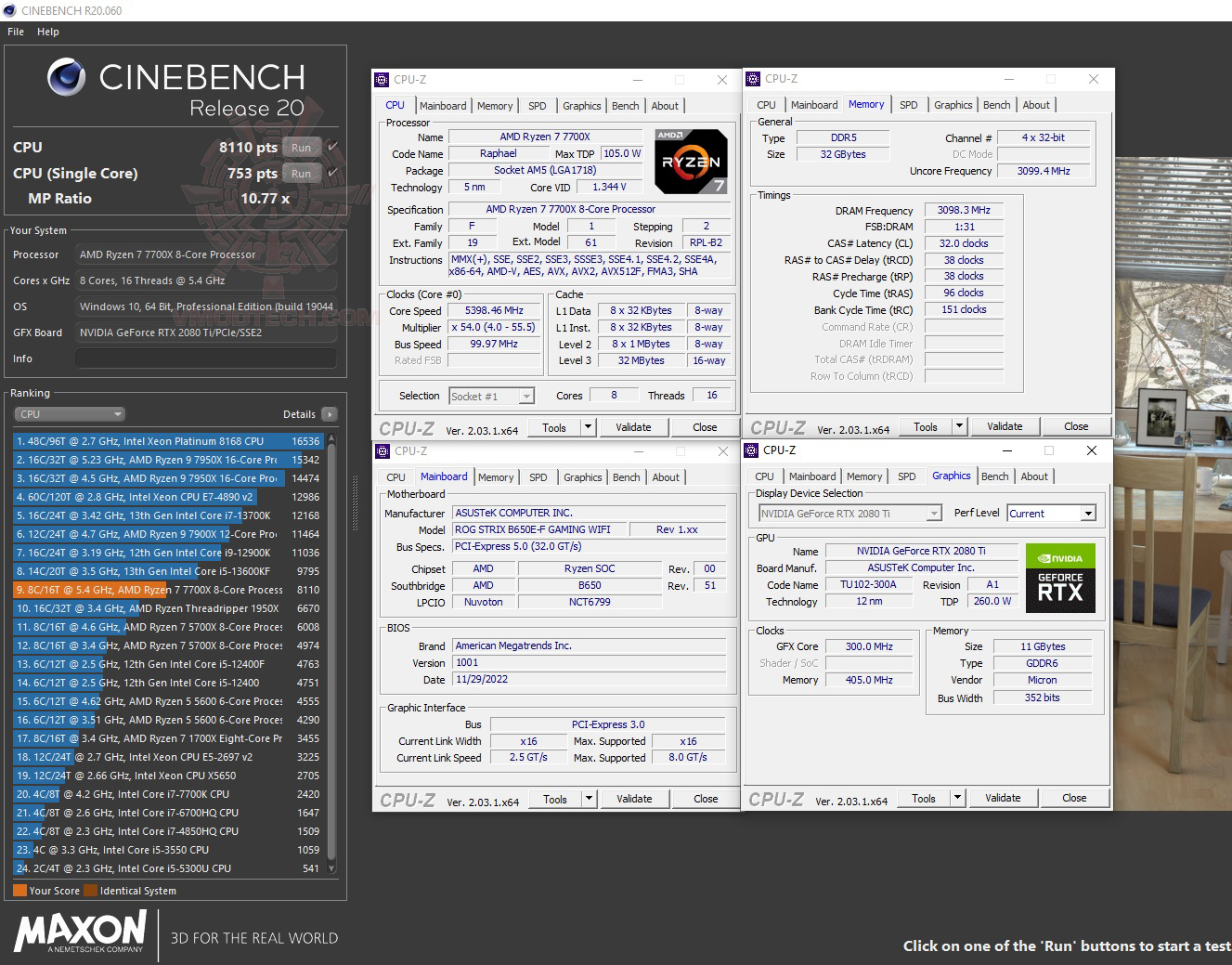Click the CPU-Z title bar icon of the Mainboard tab window
The height and width of the screenshot is (965, 1232).
tap(382, 451)
